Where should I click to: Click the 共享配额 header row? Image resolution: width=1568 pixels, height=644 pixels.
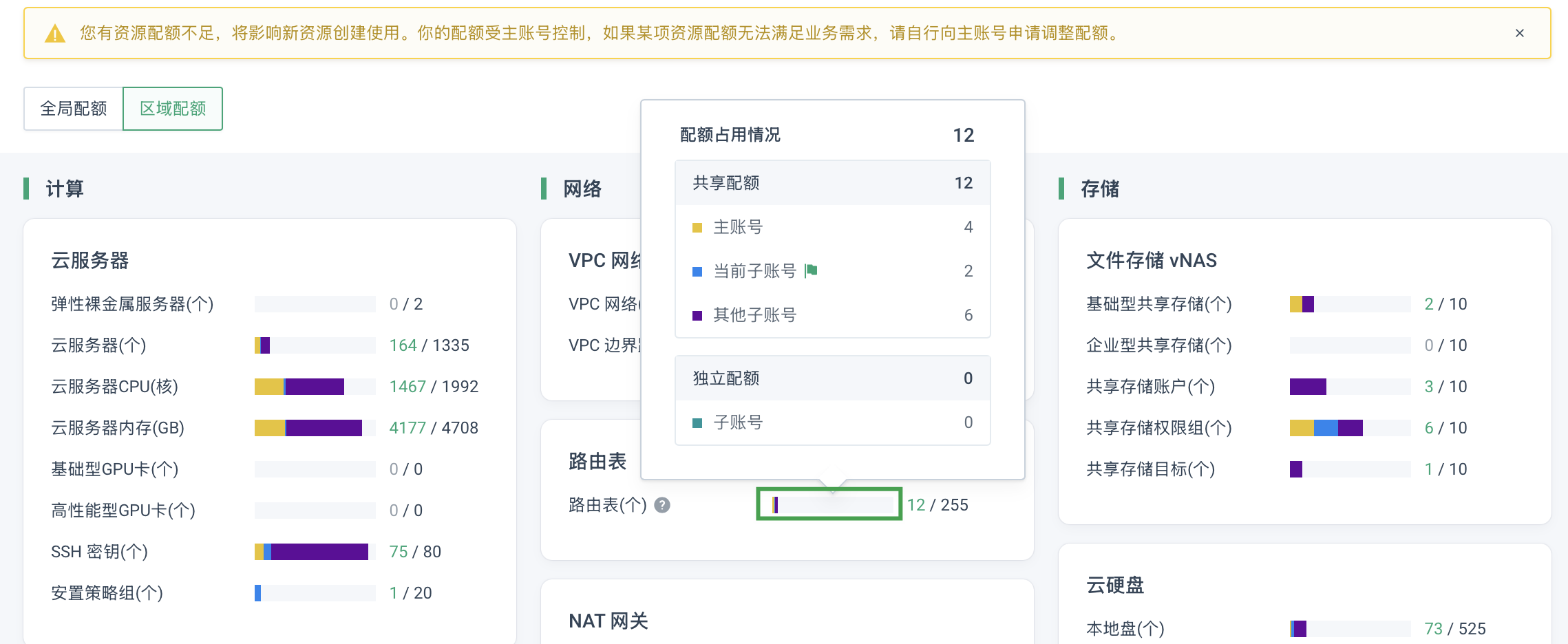[833, 183]
